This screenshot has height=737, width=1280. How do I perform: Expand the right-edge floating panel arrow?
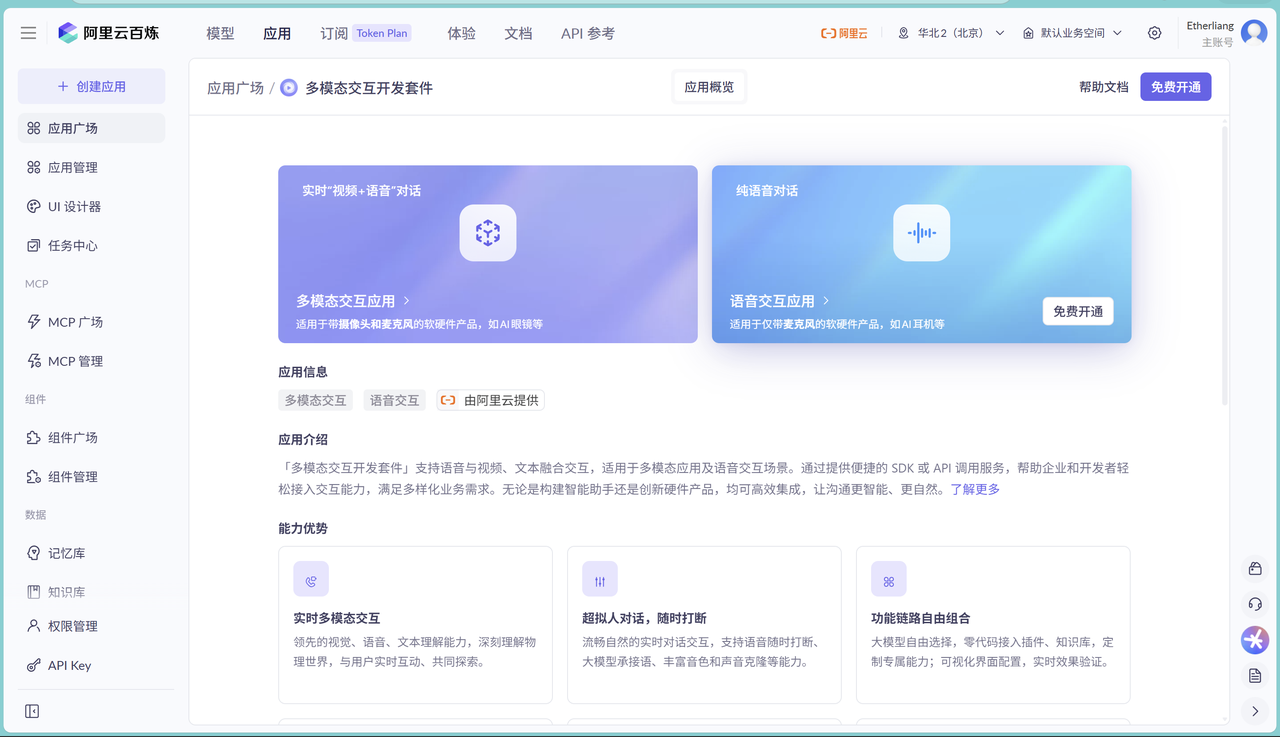click(x=1255, y=712)
